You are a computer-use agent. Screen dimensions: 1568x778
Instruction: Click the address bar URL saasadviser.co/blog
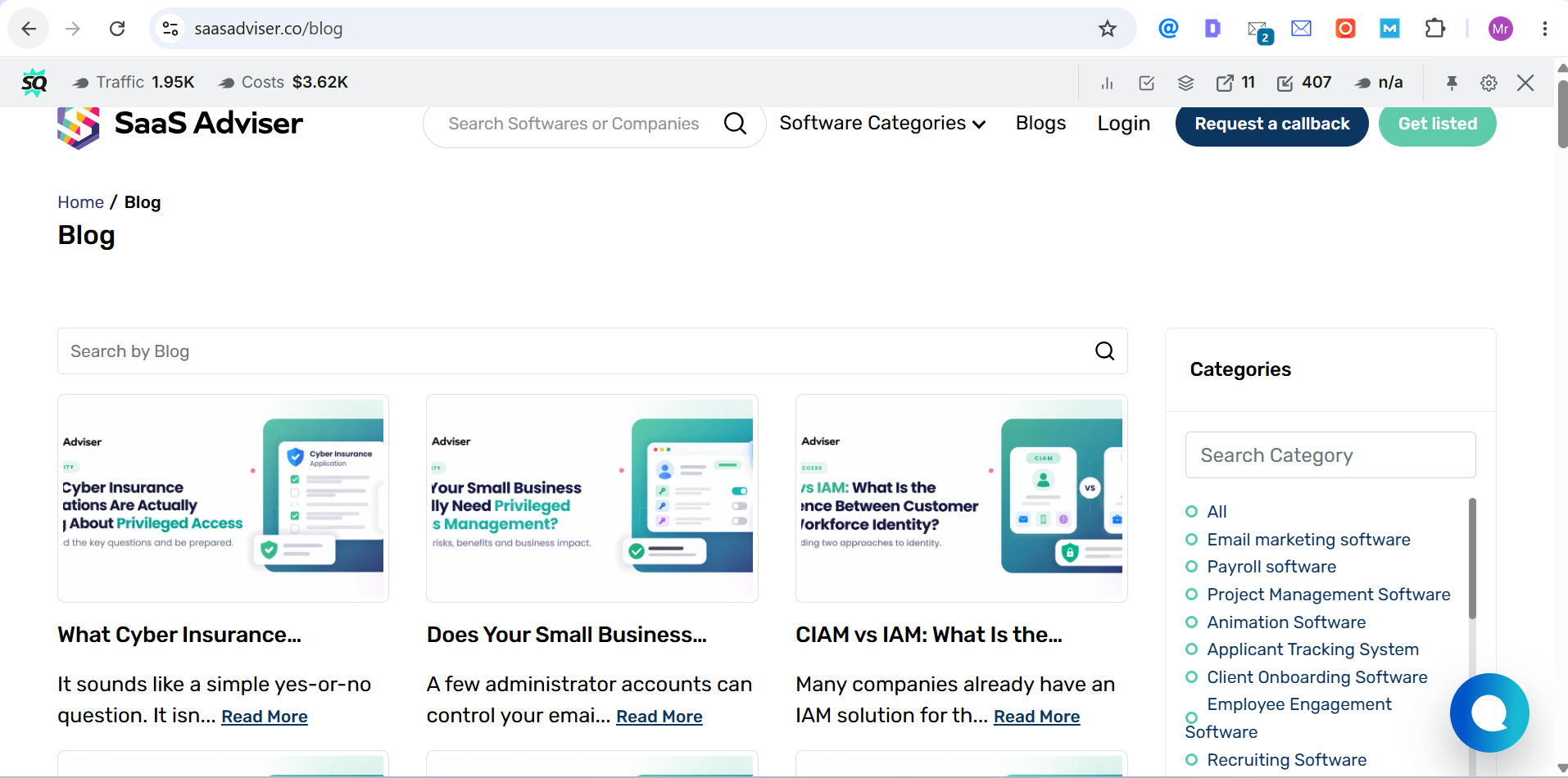click(x=269, y=29)
